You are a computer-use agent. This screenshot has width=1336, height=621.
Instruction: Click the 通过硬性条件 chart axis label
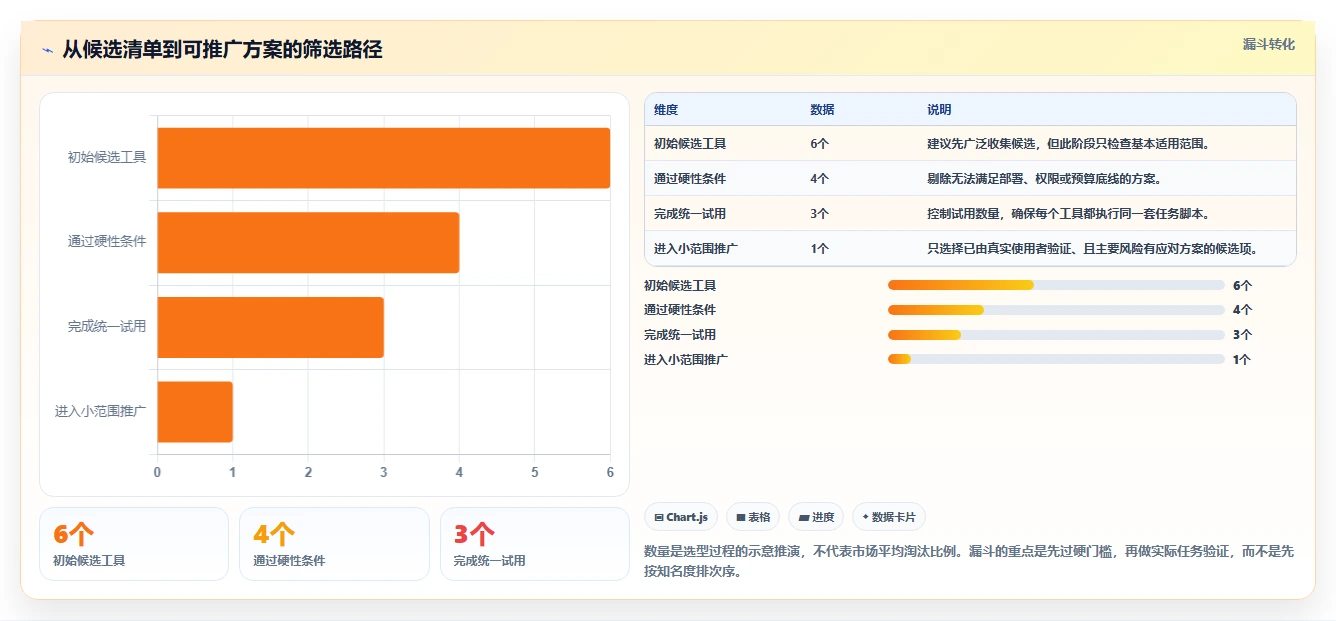pos(107,242)
